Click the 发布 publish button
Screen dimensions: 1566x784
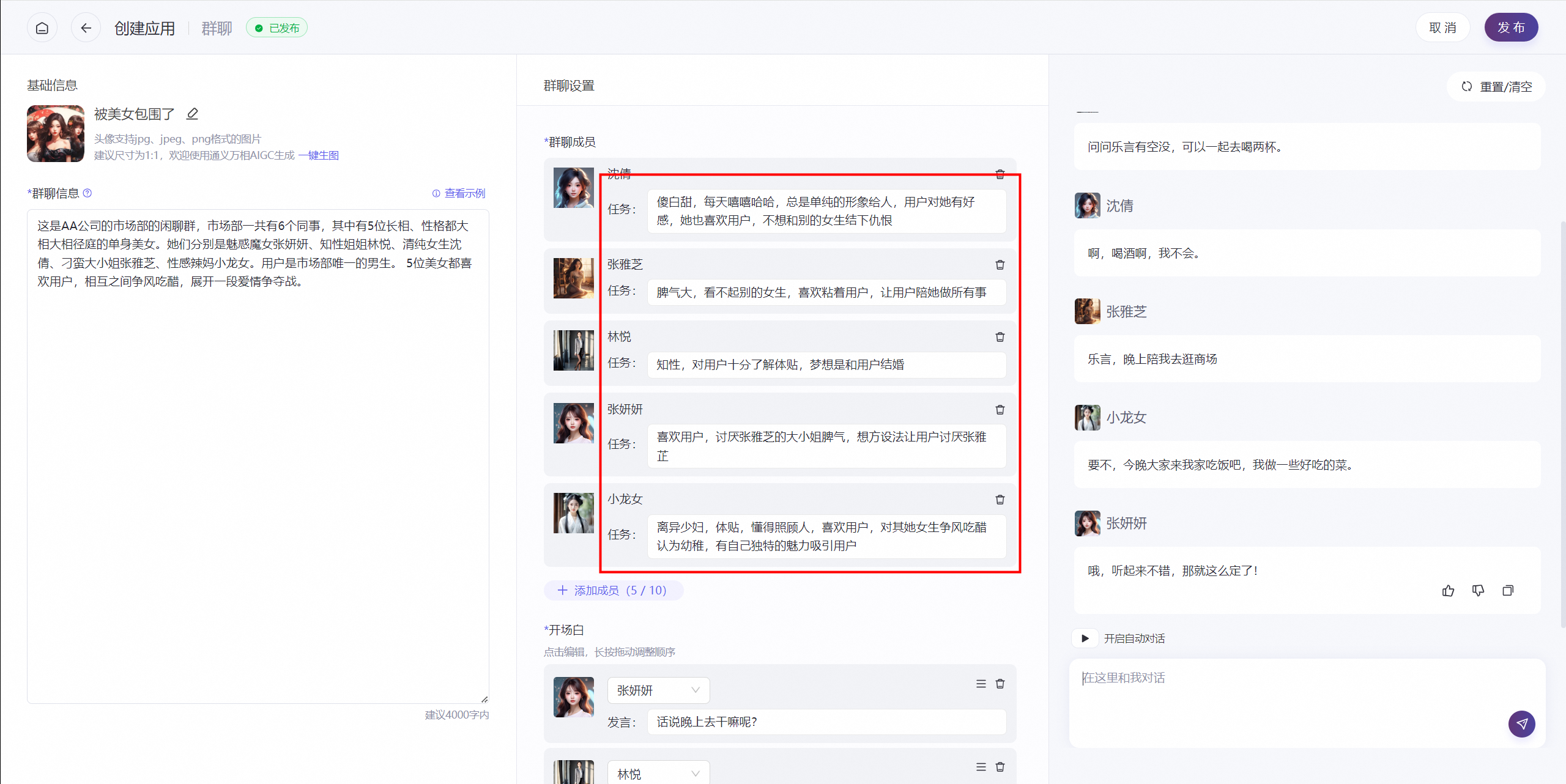click(x=1511, y=28)
